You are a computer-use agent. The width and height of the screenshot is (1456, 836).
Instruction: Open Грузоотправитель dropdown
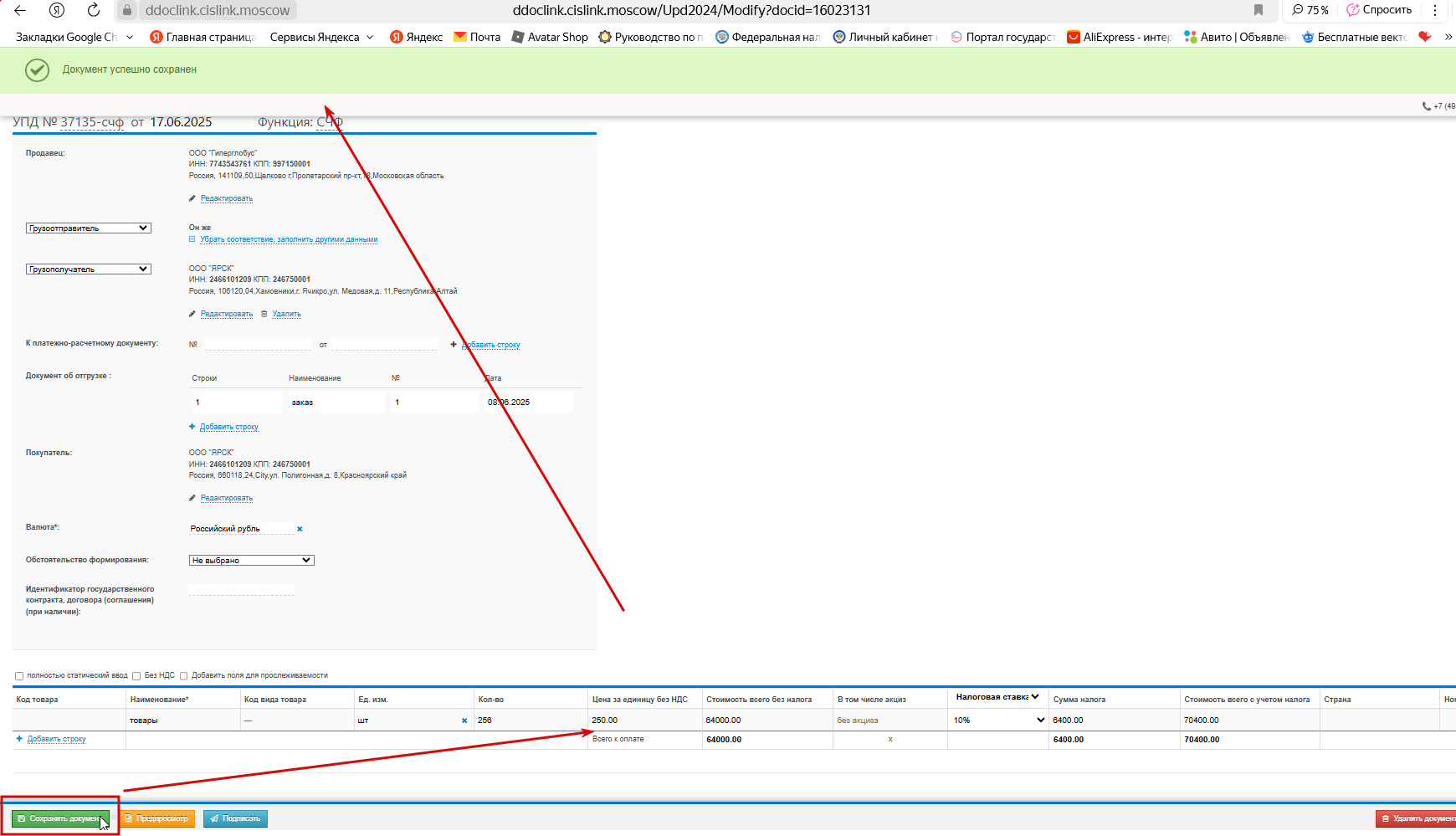88,228
